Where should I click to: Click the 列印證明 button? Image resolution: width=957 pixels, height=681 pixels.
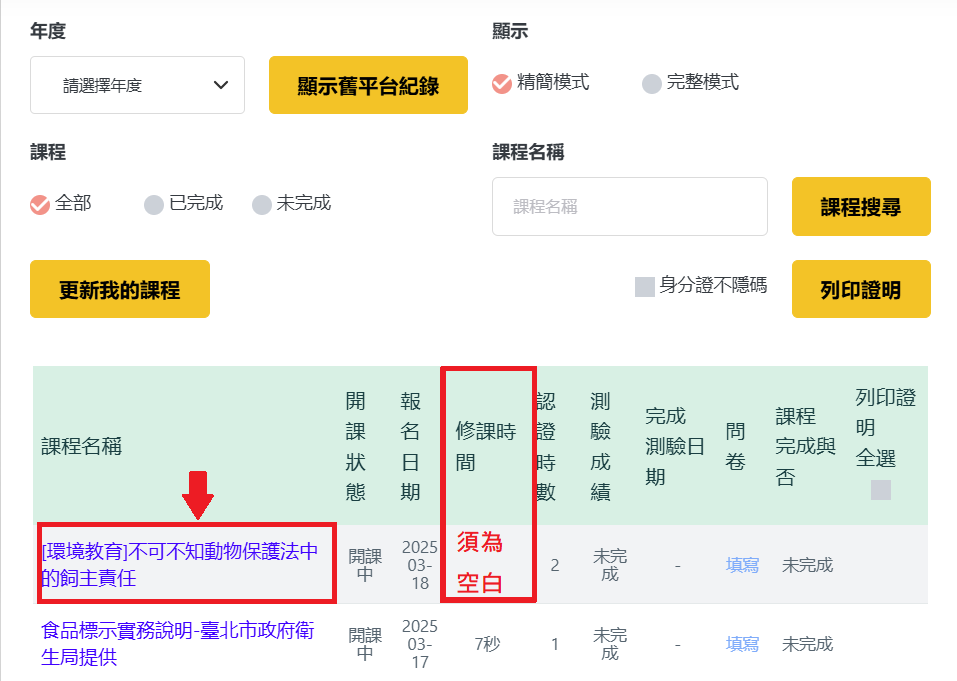861,289
